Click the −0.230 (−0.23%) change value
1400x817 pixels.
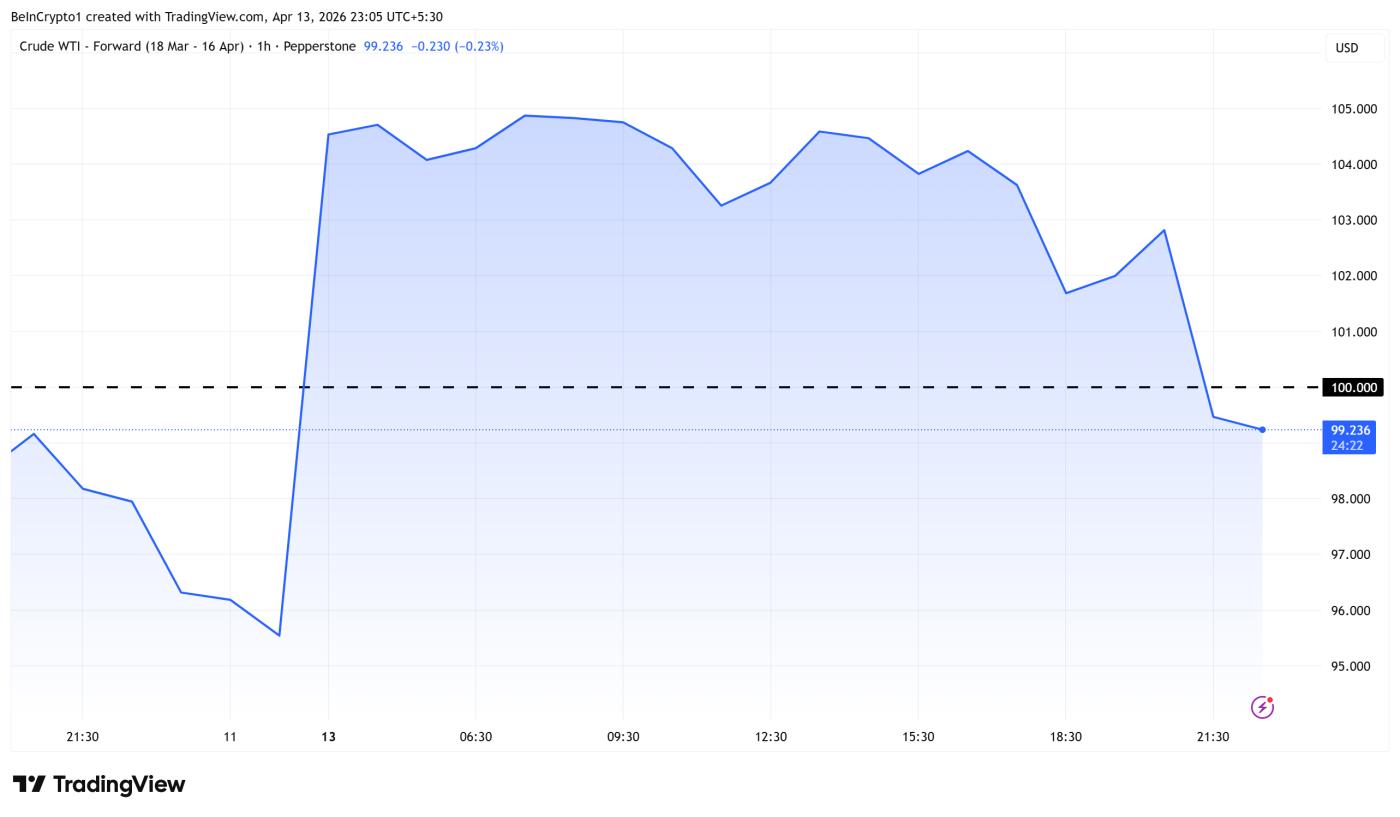point(457,46)
